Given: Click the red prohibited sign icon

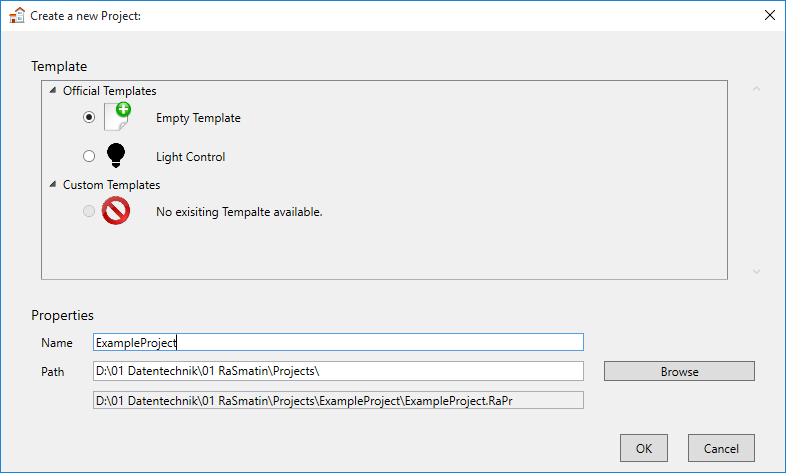Looking at the screenshot, I should tap(116, 210).
